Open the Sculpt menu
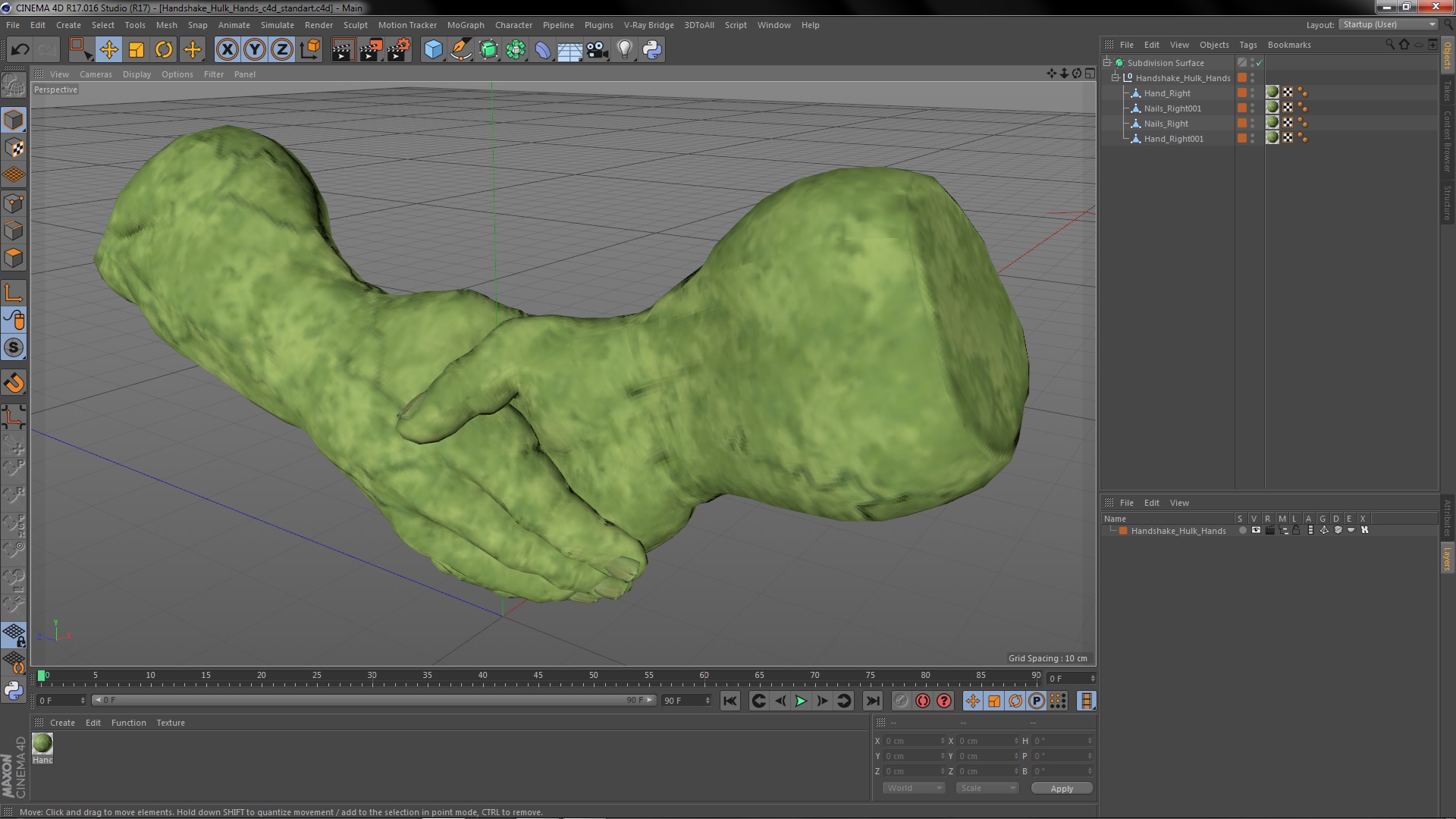 [355, 25]
